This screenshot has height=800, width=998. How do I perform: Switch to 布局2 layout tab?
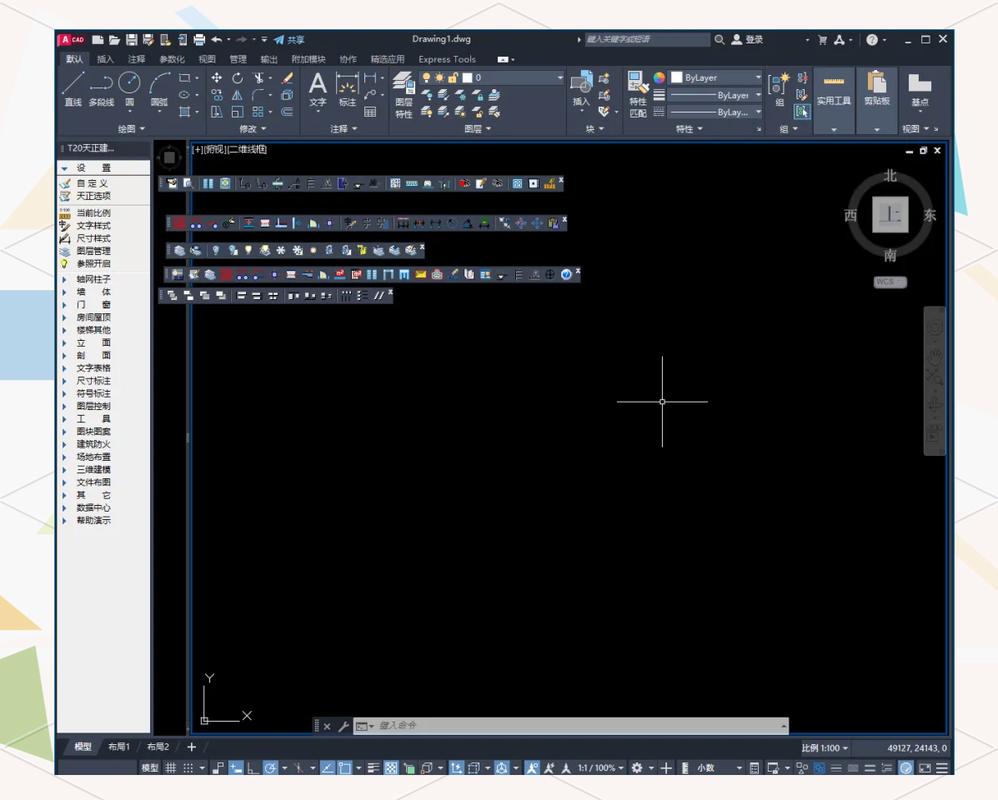pyautogui.click(x=158, y=747)
